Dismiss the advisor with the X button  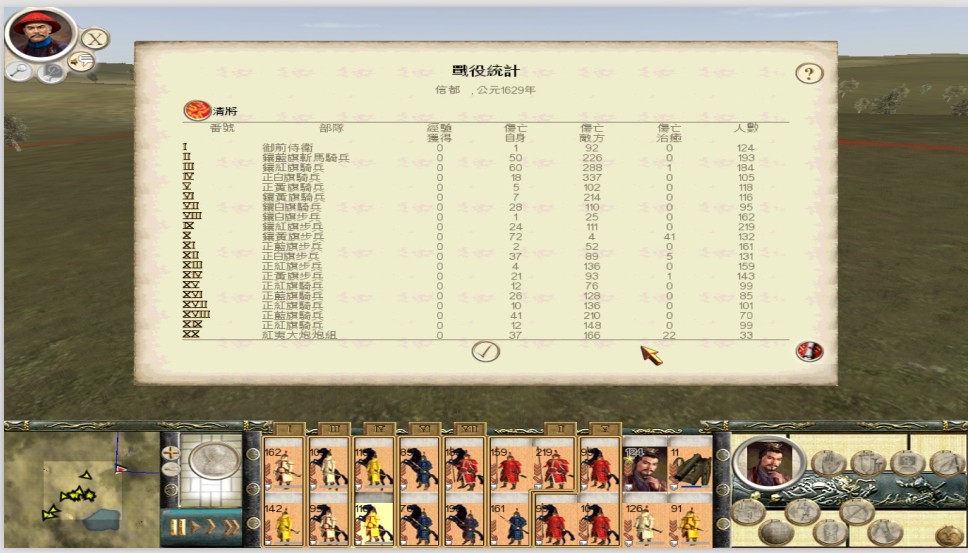94,39
